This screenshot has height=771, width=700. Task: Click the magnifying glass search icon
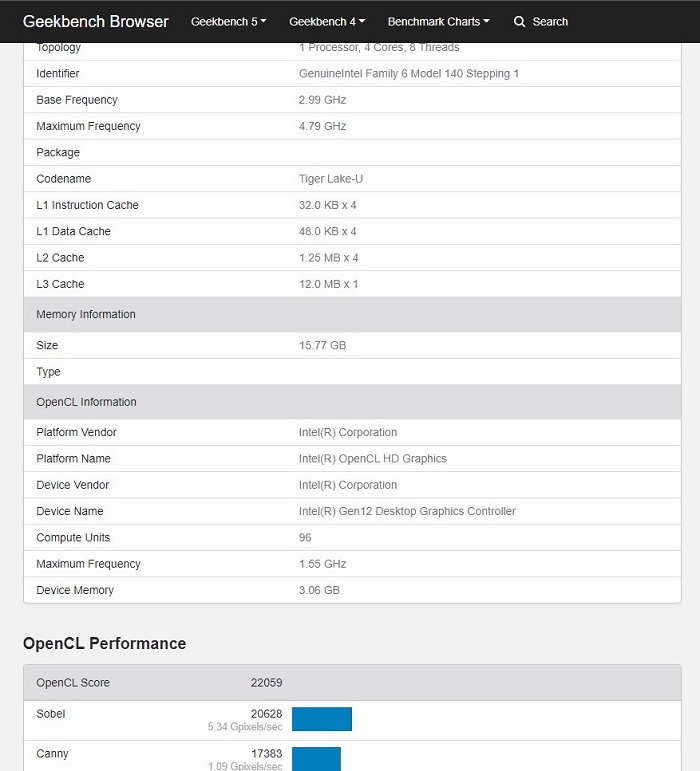(519, 22)
